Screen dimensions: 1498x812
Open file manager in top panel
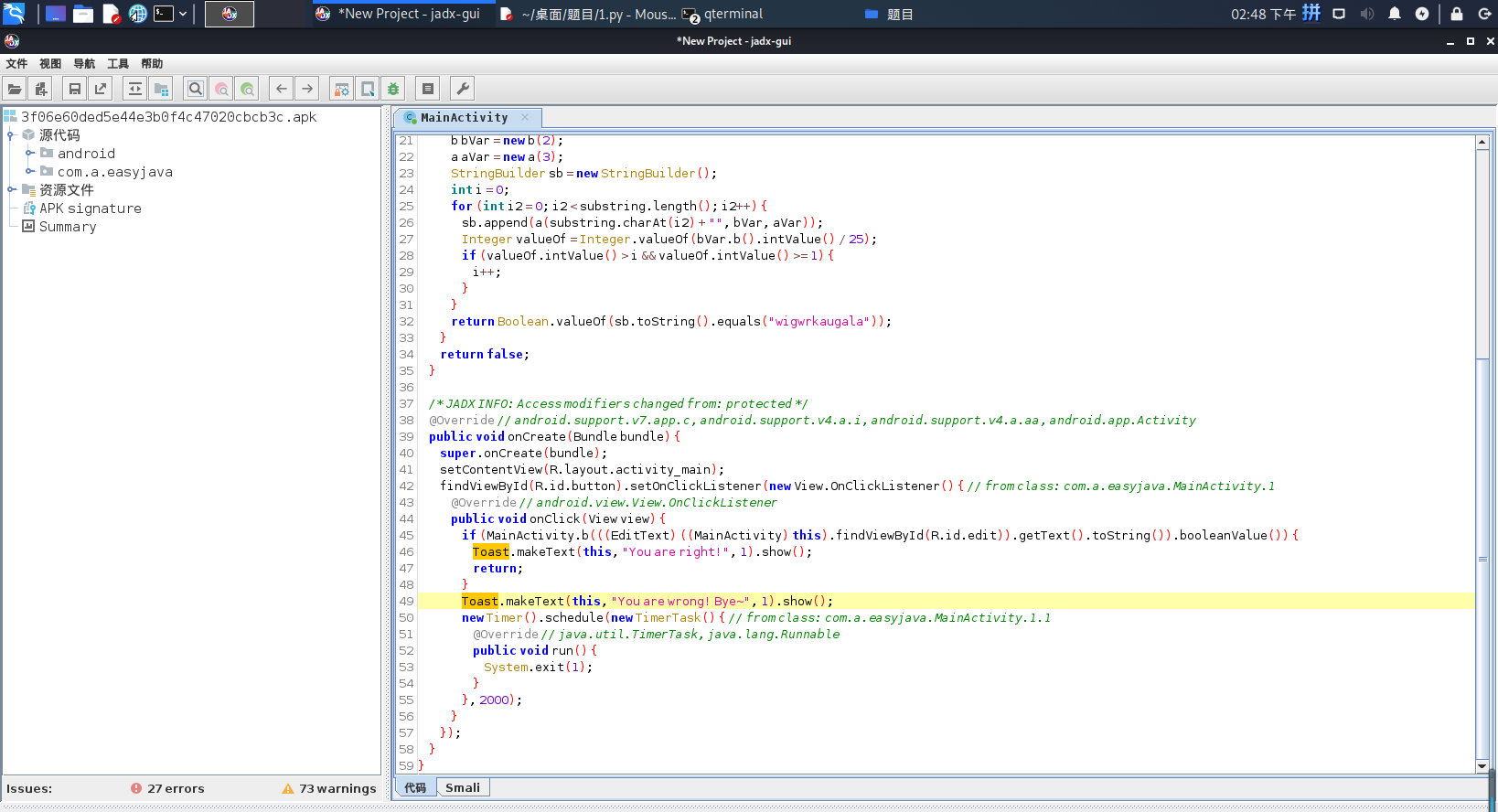click(x=83, y=14)
